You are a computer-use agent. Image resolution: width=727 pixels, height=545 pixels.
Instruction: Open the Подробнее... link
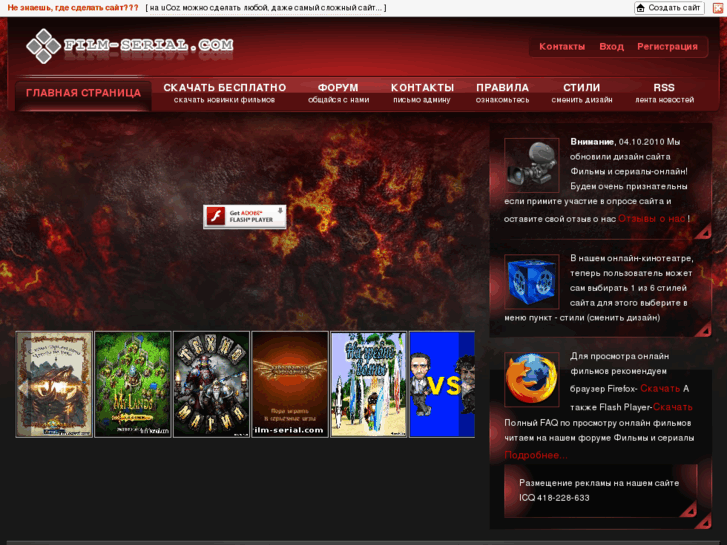[536, 455]
